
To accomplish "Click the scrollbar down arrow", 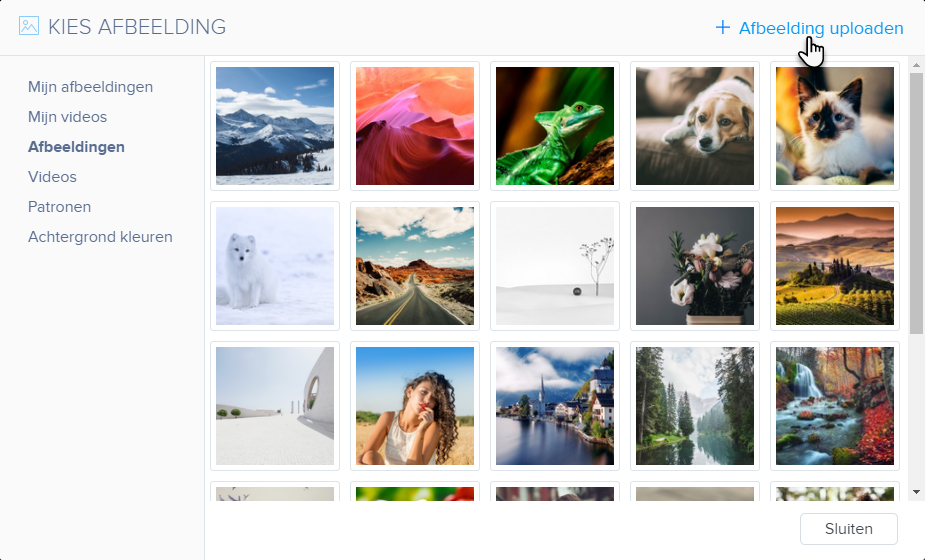I will click(x=916, y=492).
